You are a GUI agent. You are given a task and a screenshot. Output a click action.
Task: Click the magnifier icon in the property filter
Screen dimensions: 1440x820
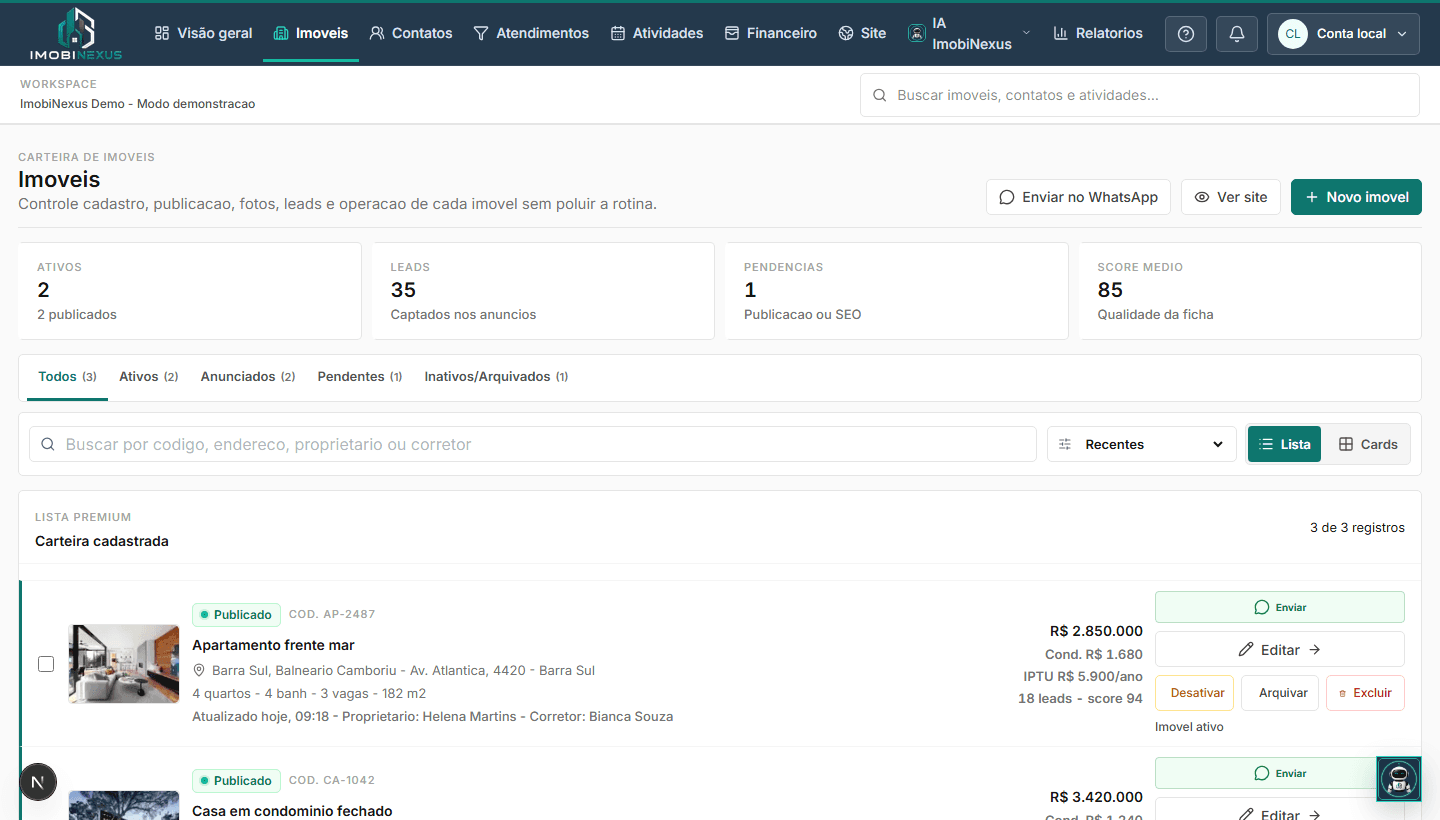[47, 445]
